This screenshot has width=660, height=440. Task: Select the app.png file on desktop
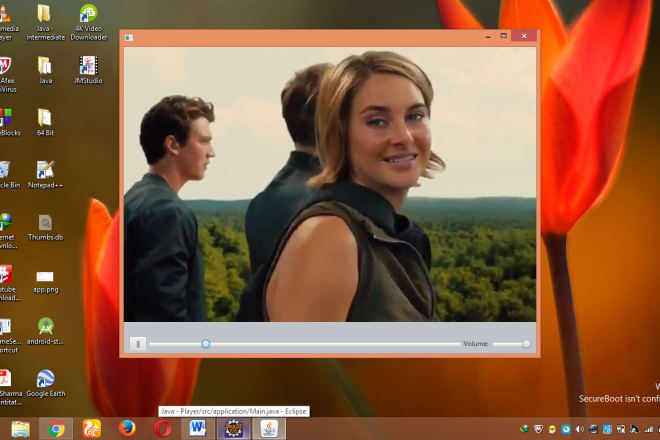click(x=45, y=282)
